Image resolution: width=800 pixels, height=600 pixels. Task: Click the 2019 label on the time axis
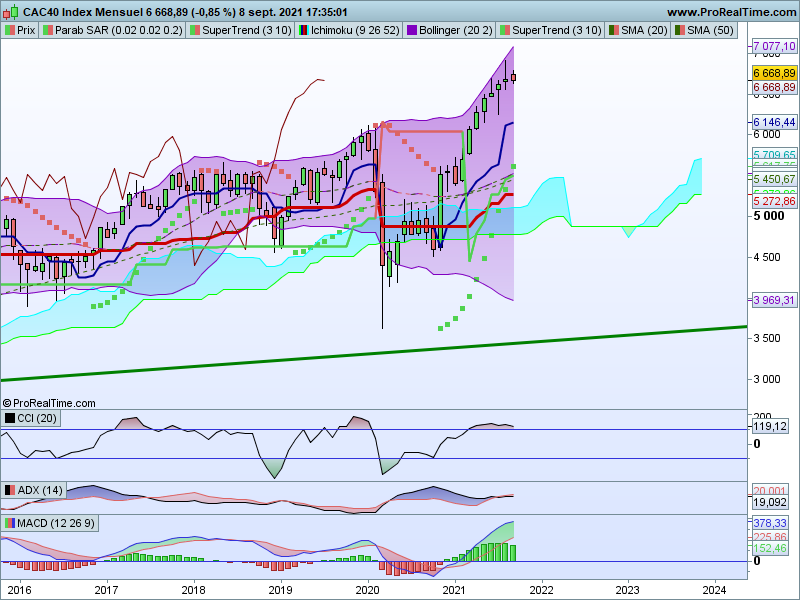click(280, 590)
